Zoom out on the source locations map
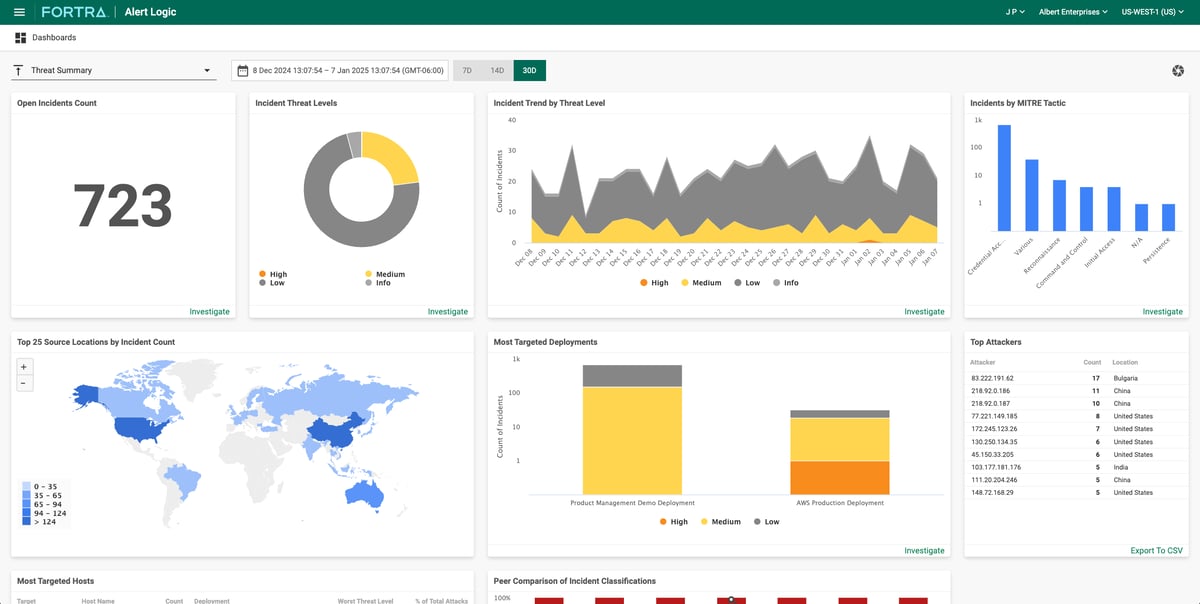The width and height of the screenshot is (1200, 604). [24, 382]
